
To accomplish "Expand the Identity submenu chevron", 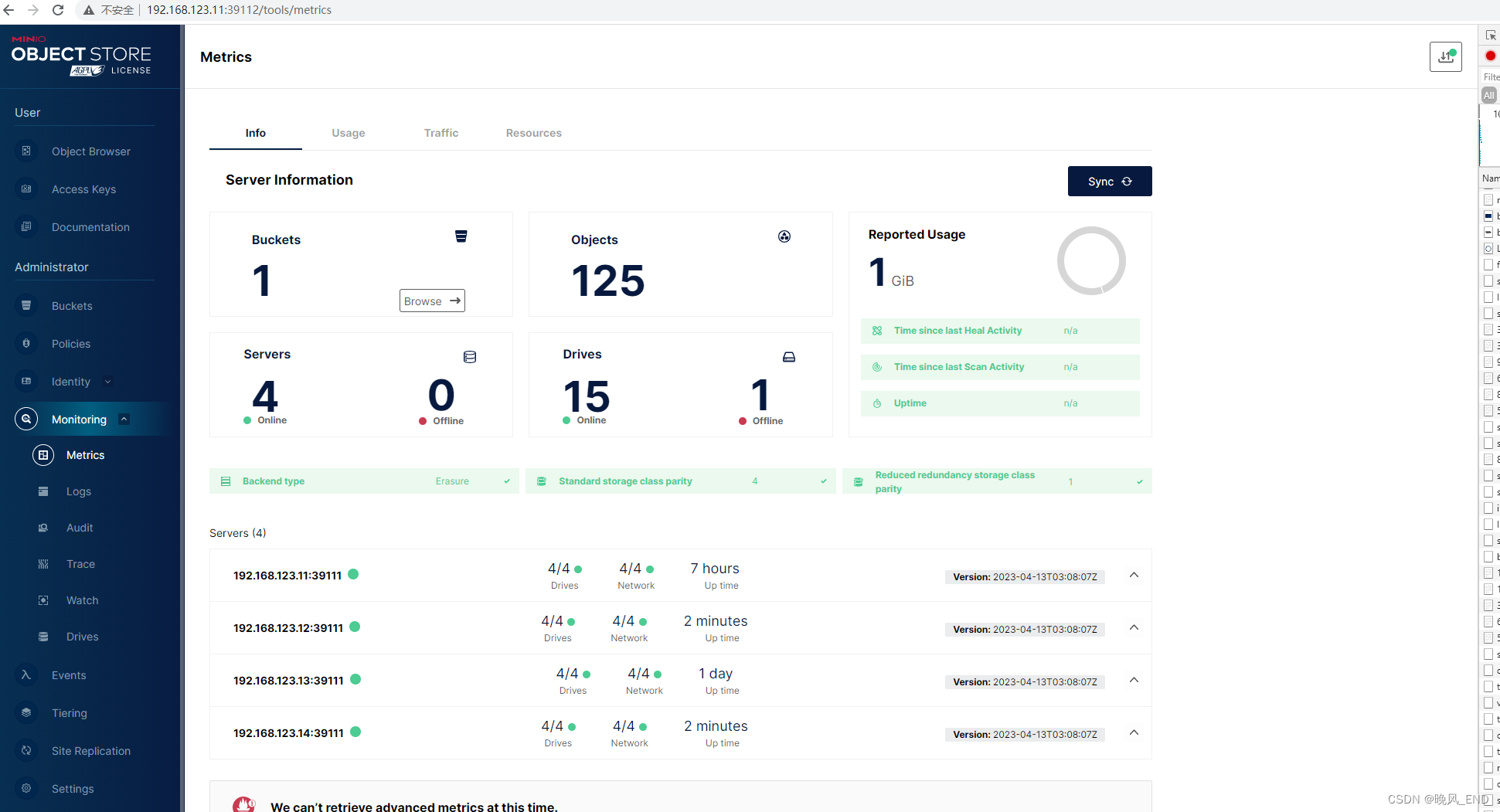I will click(x=107, y=382).
